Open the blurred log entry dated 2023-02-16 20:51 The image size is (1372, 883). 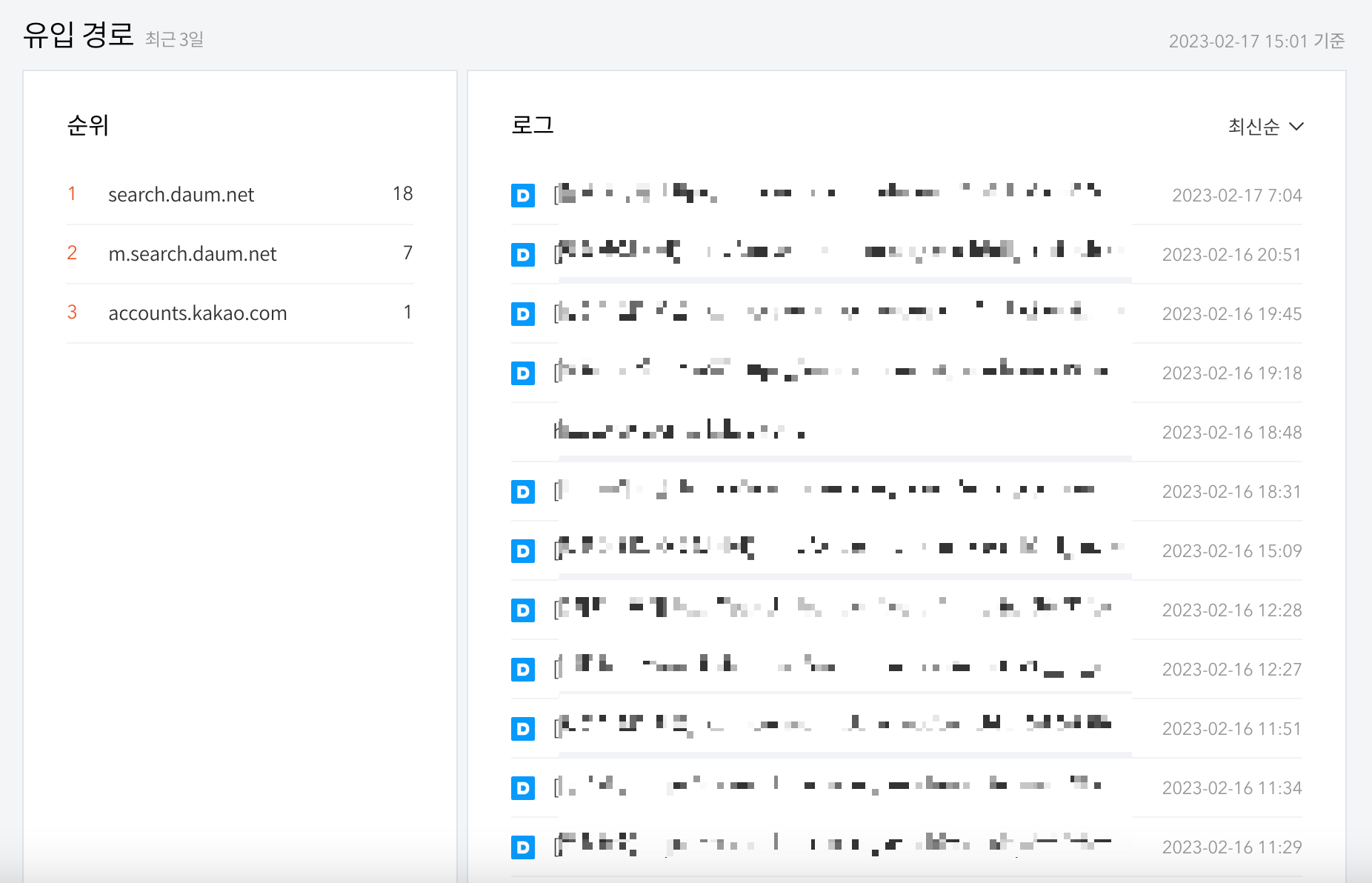click(839, 253)
